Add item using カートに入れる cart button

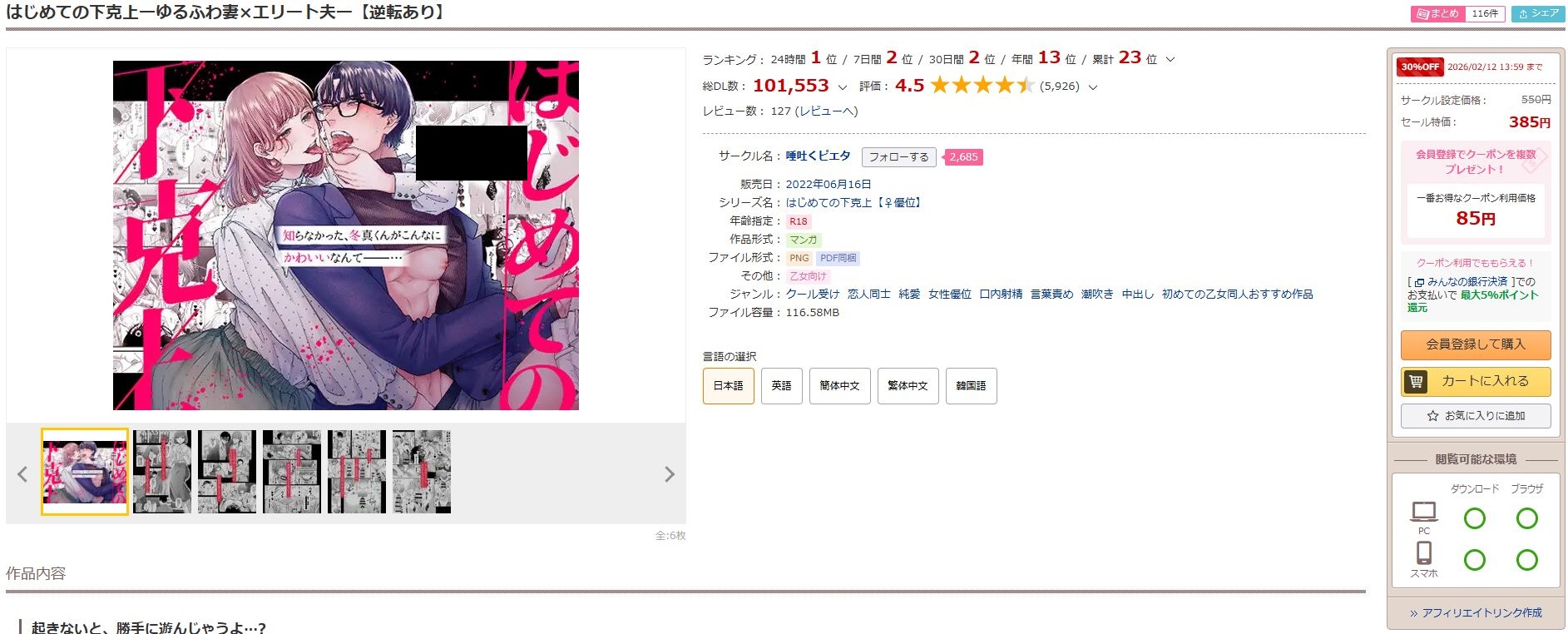[1476, 381]
